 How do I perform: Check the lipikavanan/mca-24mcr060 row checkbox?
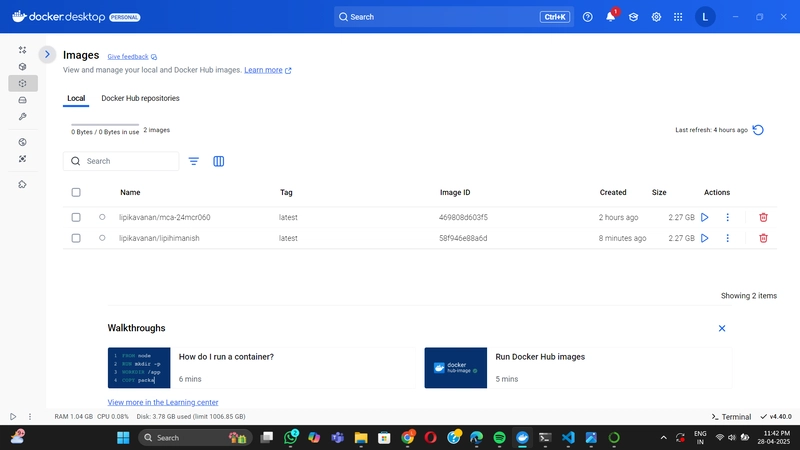(76, 217)
